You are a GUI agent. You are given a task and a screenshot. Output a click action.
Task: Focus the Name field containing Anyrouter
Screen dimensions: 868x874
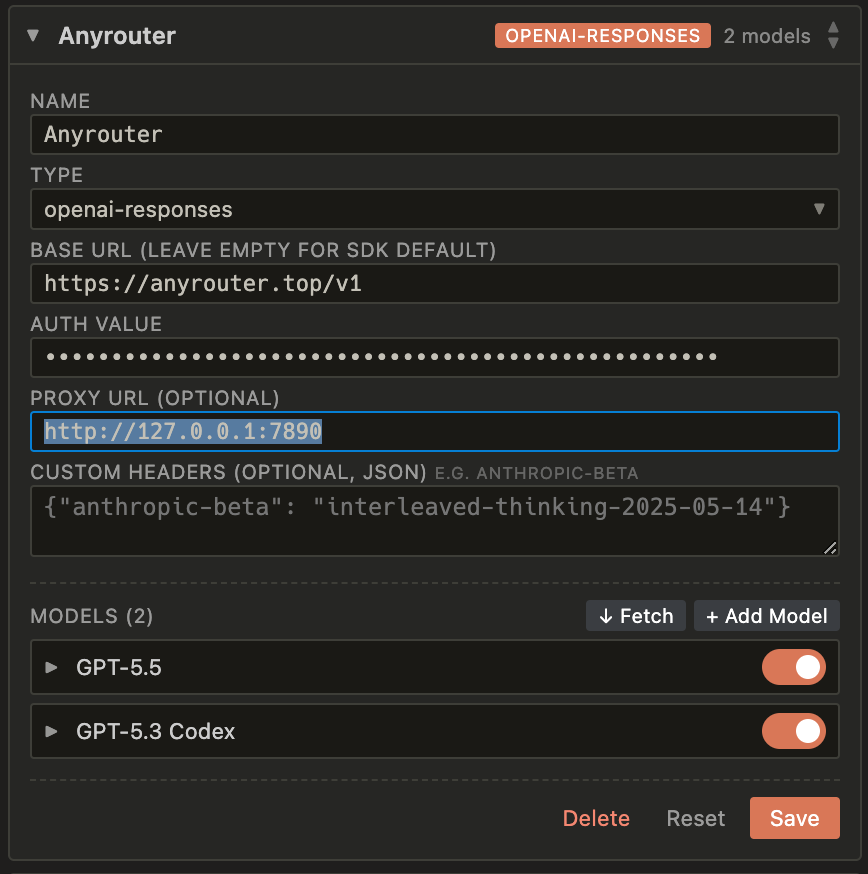[x=435, y=134]
